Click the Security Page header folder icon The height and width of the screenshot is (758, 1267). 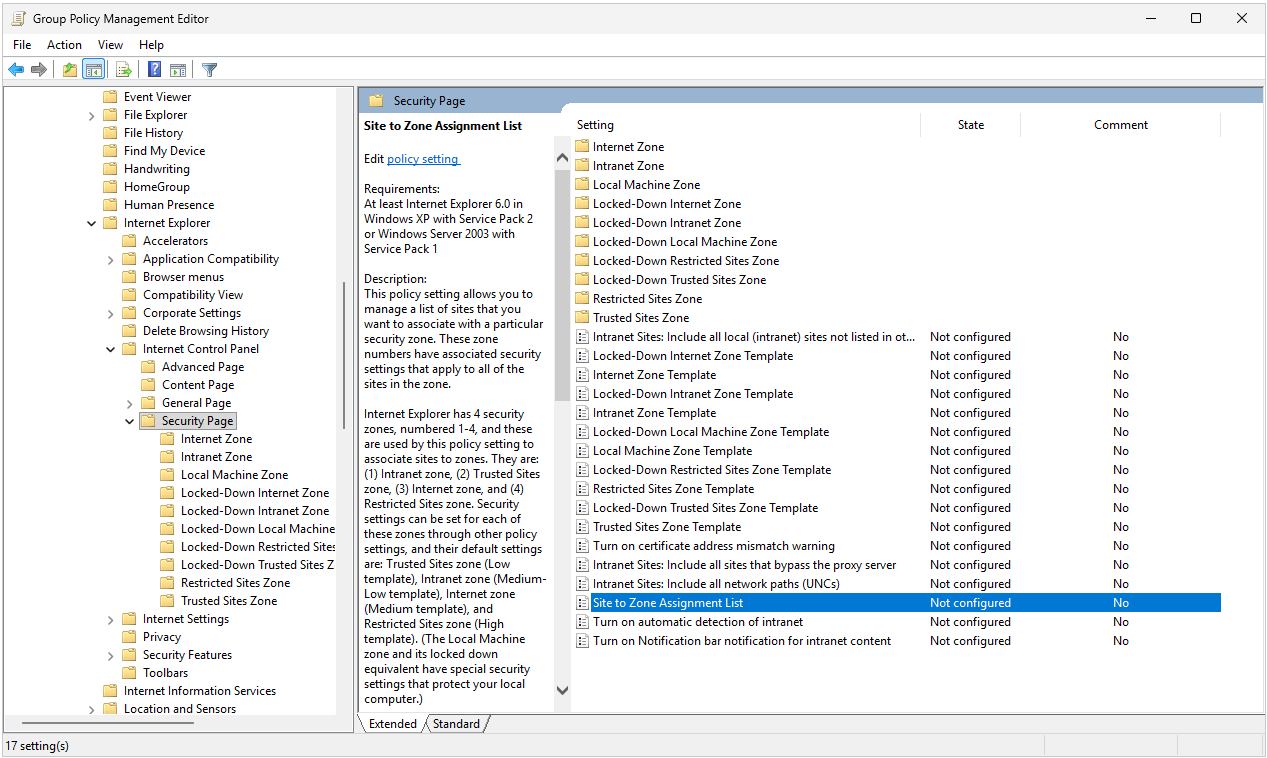pos(376,101)
